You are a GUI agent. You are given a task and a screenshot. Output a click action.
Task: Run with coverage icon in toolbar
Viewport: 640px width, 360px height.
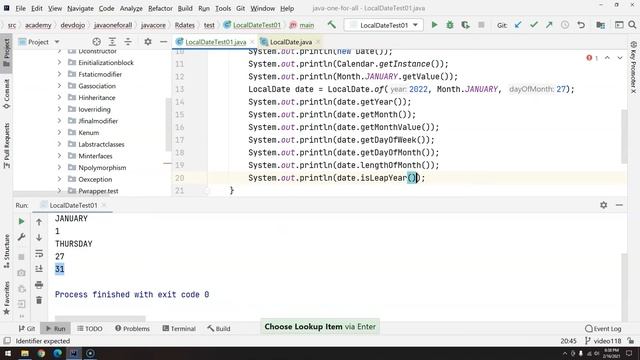(x=465, y=25)
